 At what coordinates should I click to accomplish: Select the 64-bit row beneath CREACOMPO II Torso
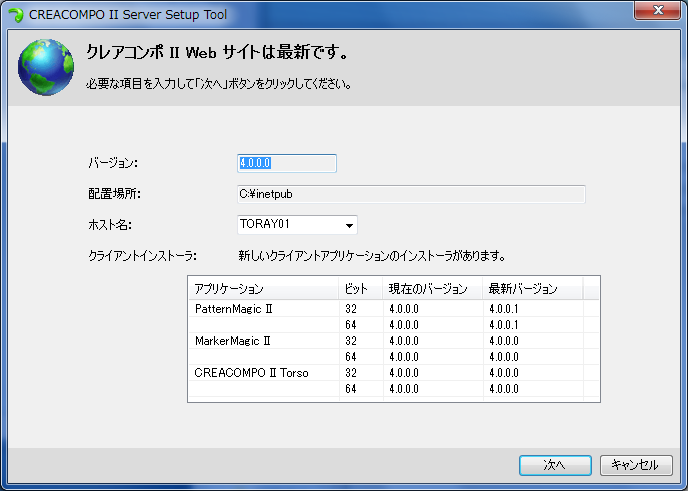pos(351,389)
